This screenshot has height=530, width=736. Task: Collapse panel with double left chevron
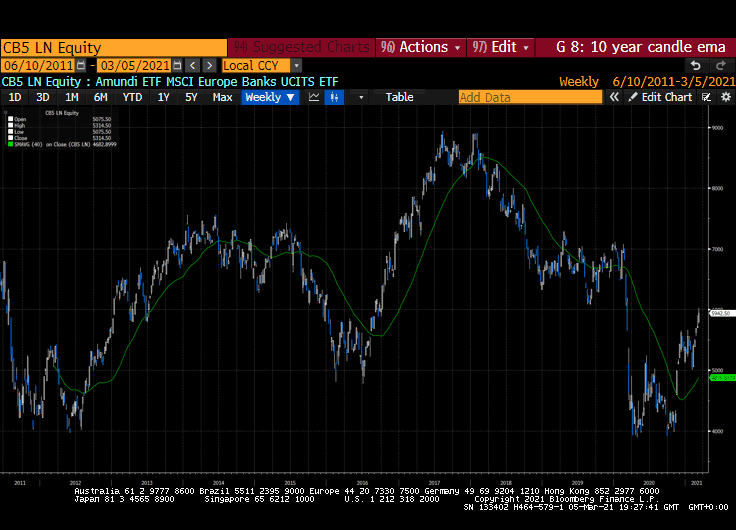[x=615, y=97]
